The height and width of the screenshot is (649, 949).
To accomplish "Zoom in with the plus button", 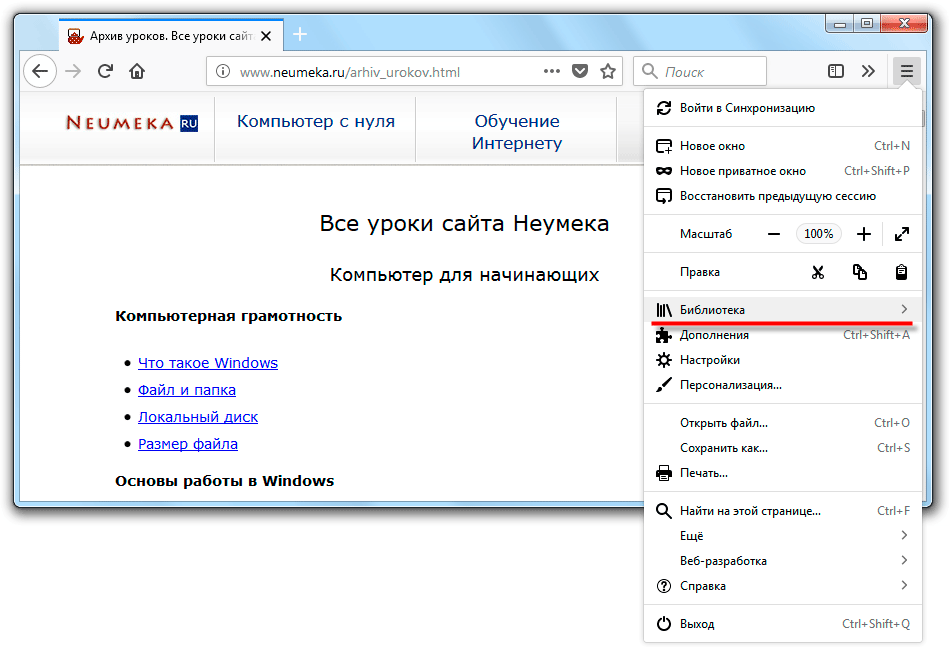I will tap(864, 234).
